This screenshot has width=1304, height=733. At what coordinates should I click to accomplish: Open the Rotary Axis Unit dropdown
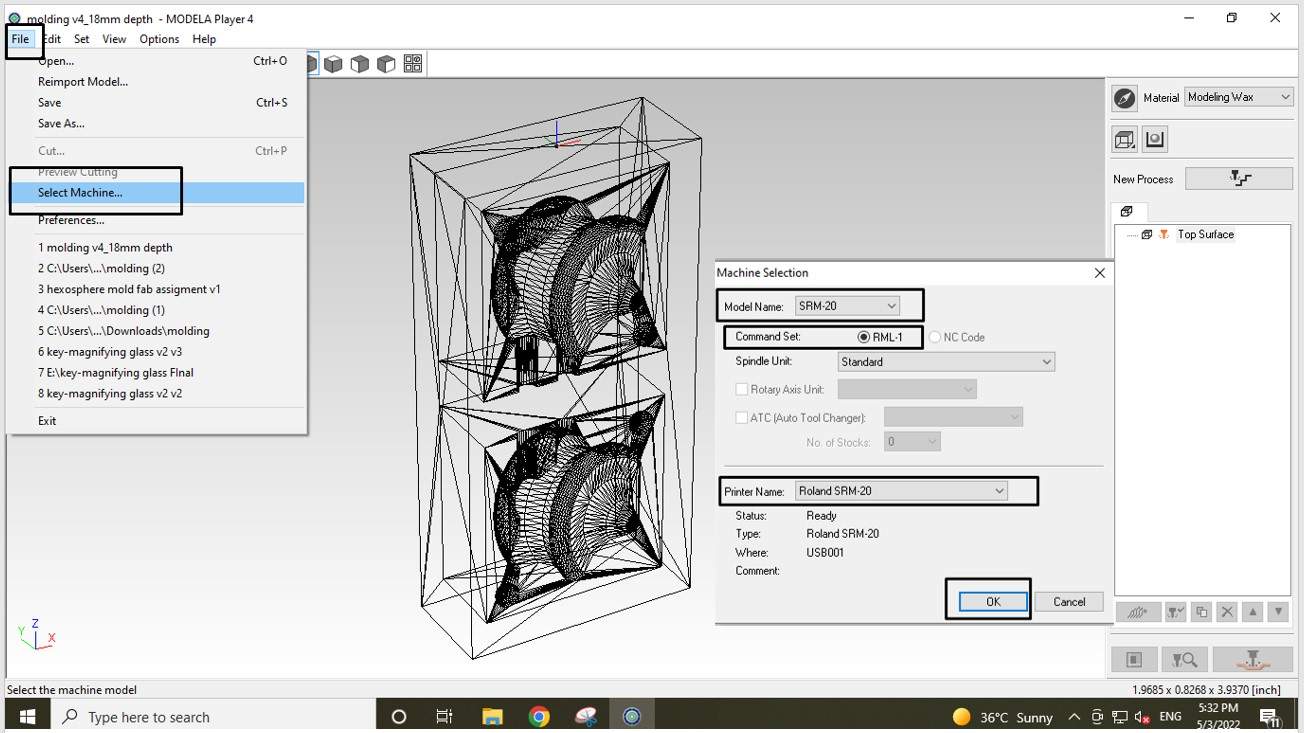pos(907,389)
